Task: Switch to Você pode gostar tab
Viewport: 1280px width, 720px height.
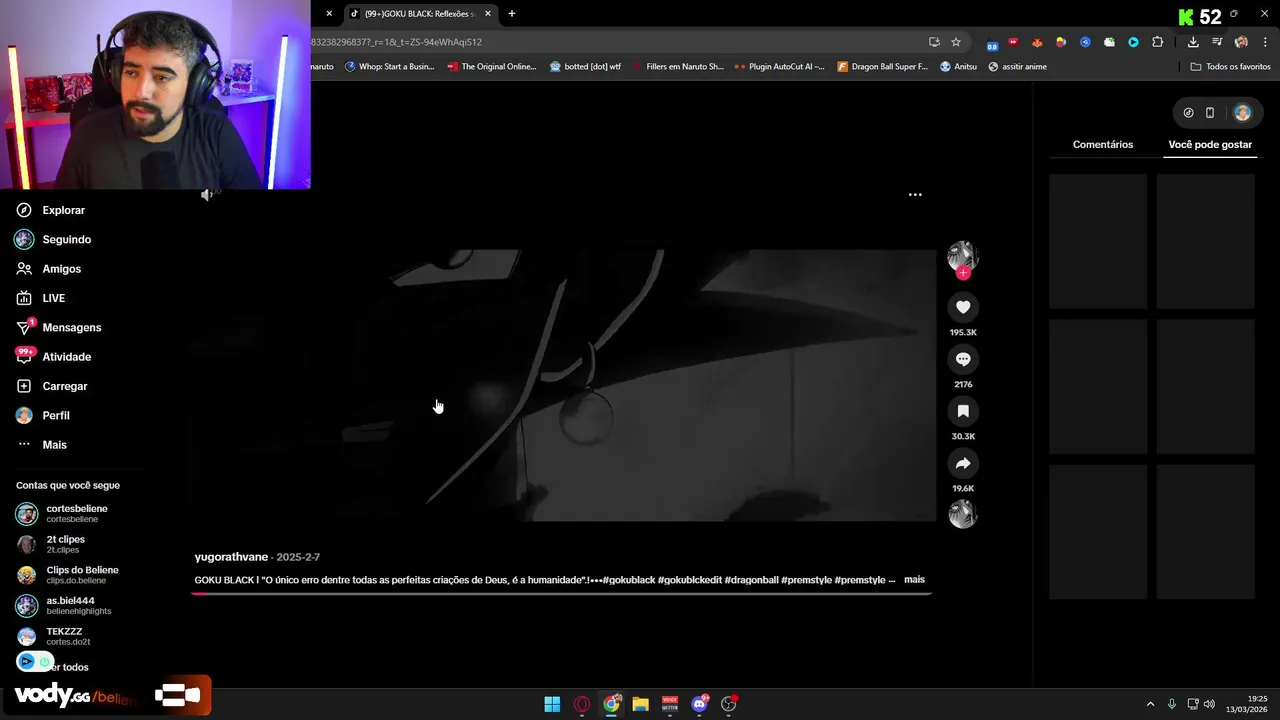Action: (1210, 145)
